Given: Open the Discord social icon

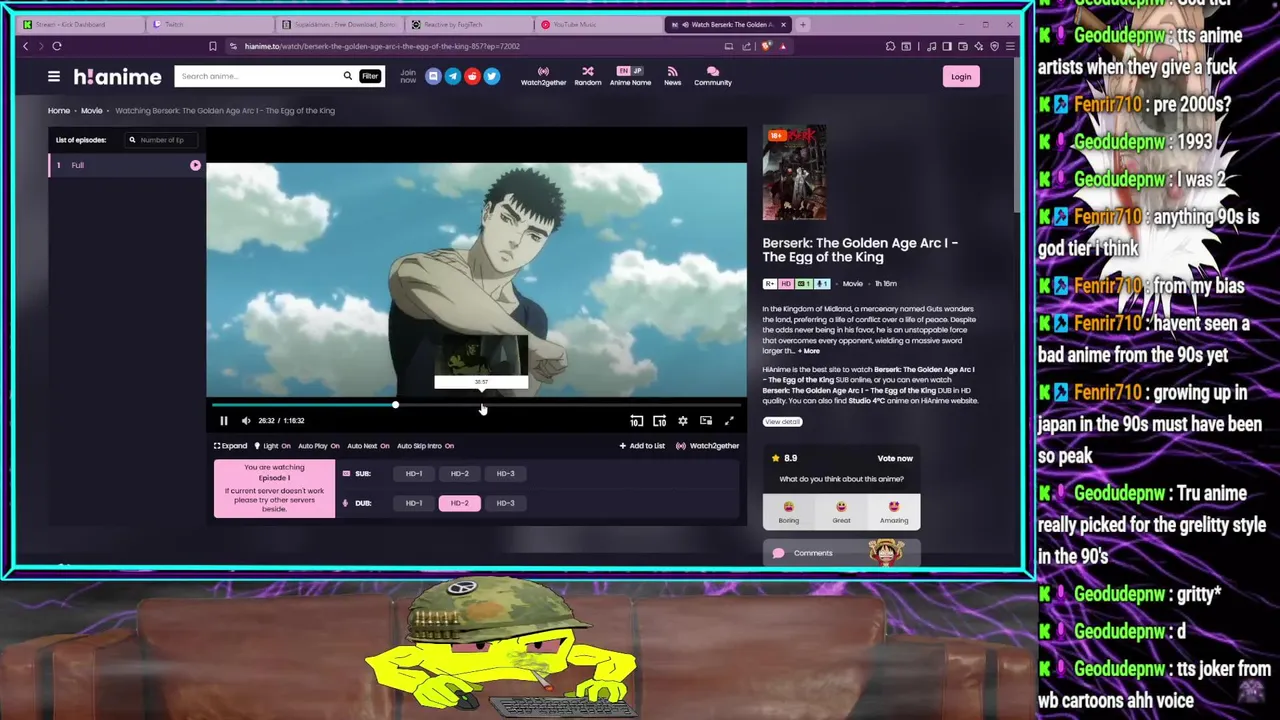Looking at the screenshot, I should coord(433,76).
